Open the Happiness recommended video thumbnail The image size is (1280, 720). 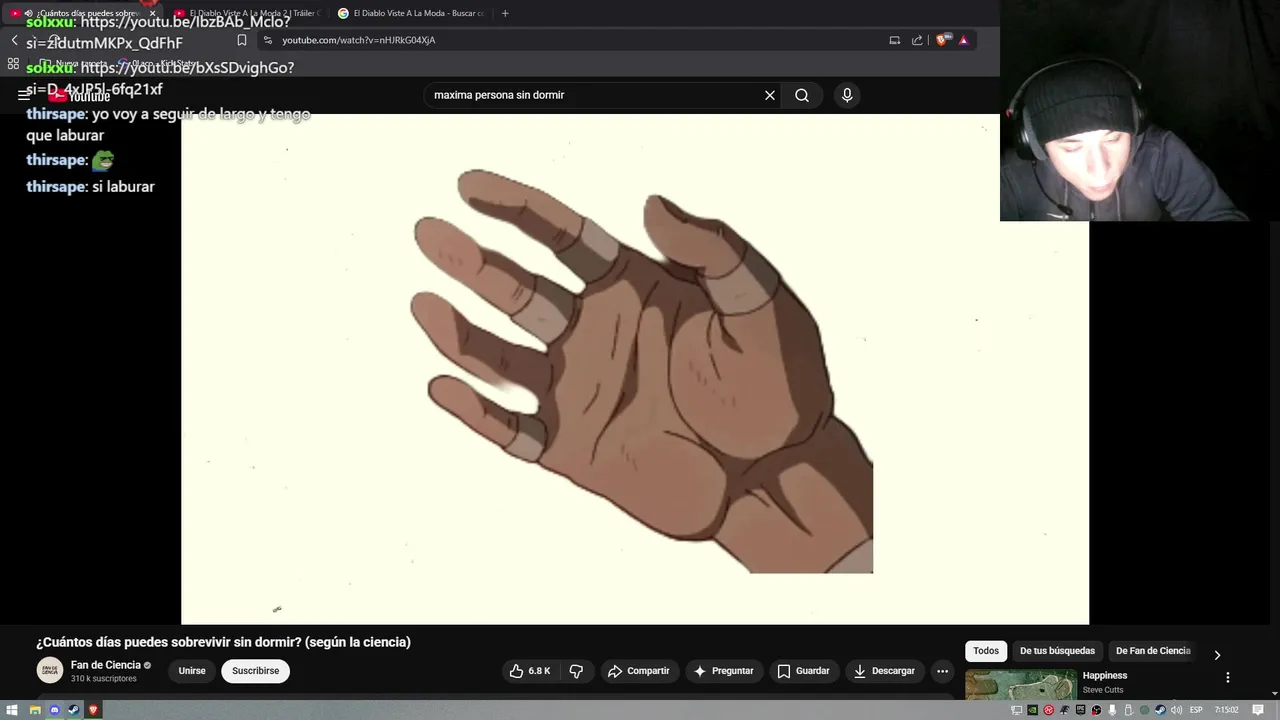pos(1021,685)
